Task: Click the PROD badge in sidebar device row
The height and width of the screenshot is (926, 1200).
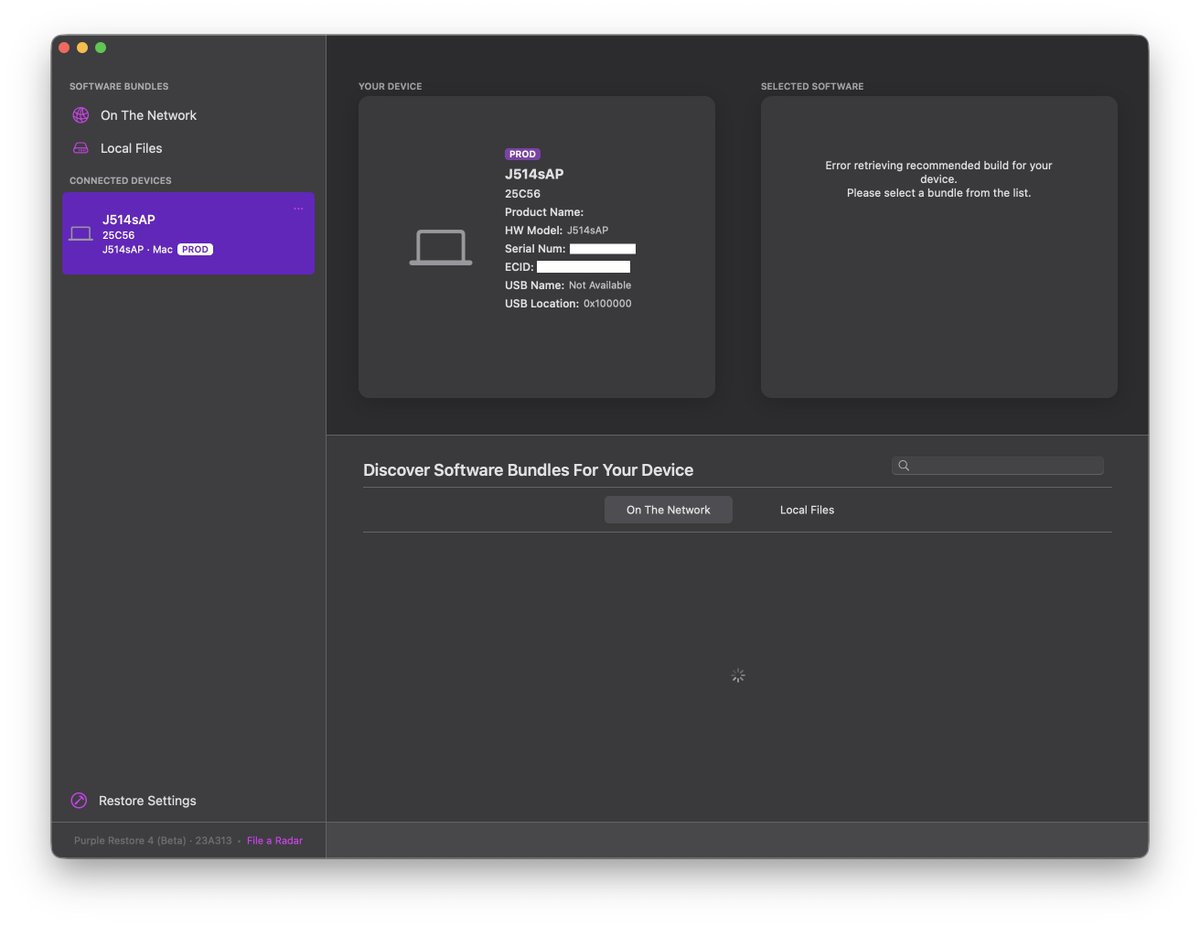Action: (195, 250)
